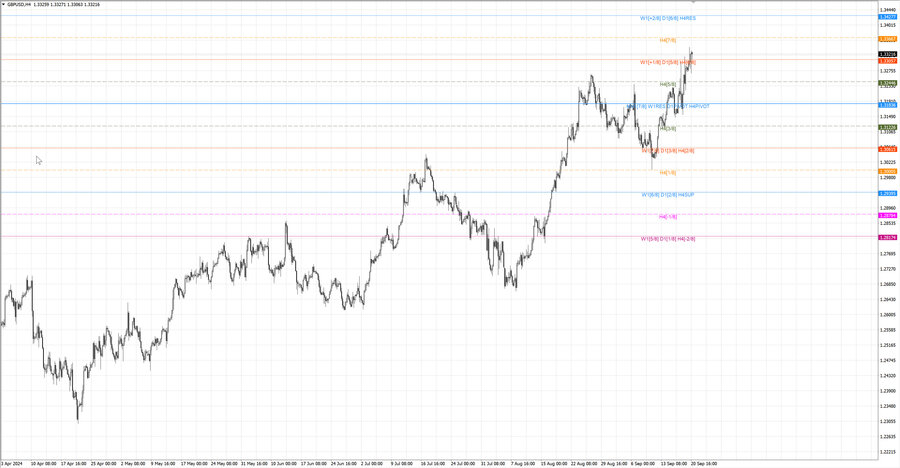The width and height of the screenshot is (900, 468).
Task: Click the orange 1.33667 price tag
Action: coord(887,39)
